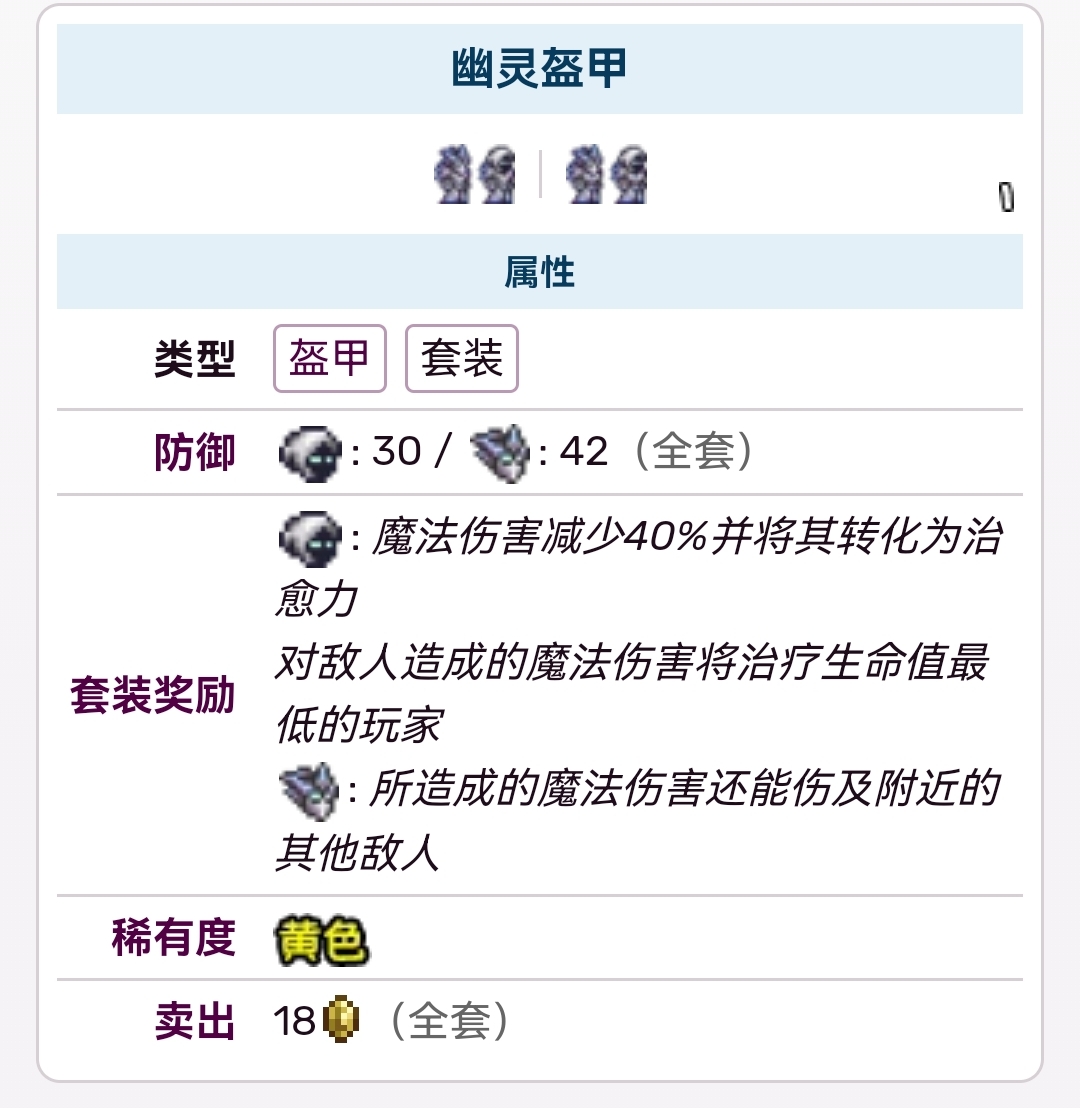The height and width of the screenshot is (1108, 1080).
Task: Click the first male armor sprite image
Action: [x=453, y=174]
